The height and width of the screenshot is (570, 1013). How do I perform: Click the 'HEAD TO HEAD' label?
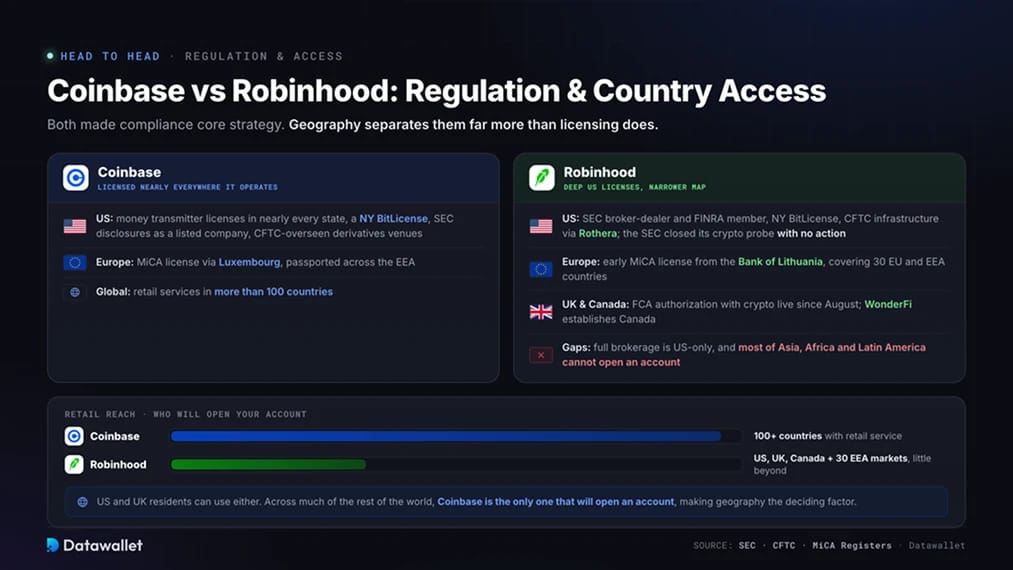point(110,56)
